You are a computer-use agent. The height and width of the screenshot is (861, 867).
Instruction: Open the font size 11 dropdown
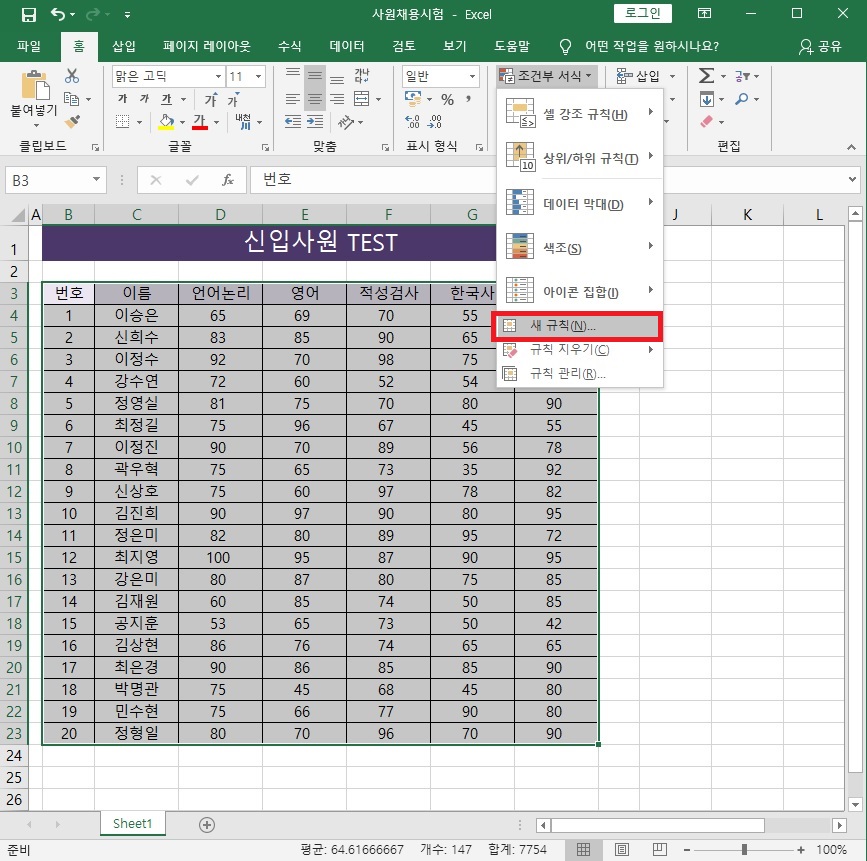click(x=259, y=76)
